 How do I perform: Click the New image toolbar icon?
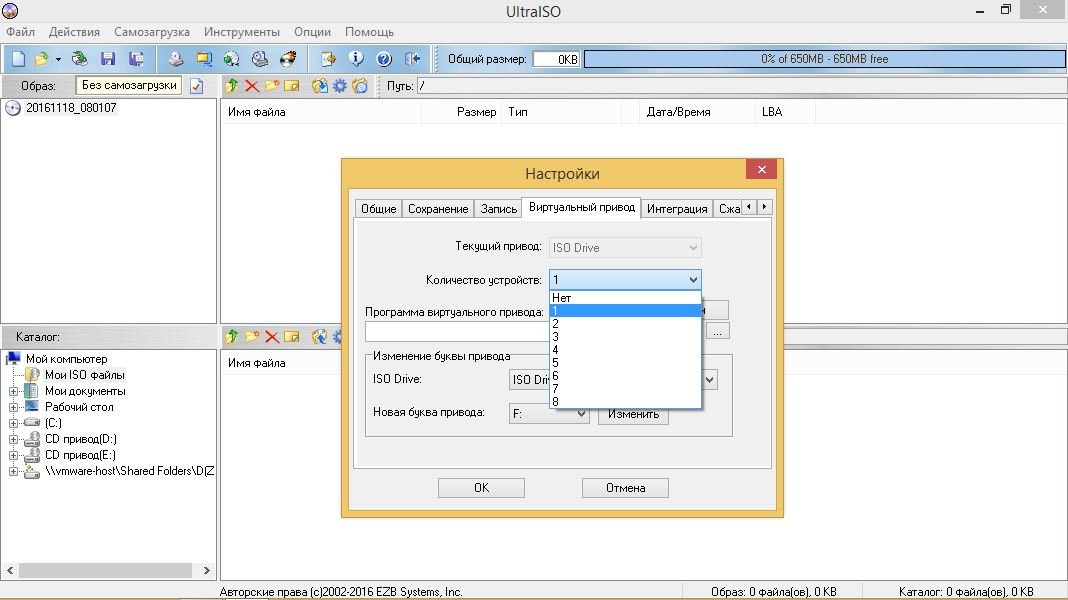18,59
